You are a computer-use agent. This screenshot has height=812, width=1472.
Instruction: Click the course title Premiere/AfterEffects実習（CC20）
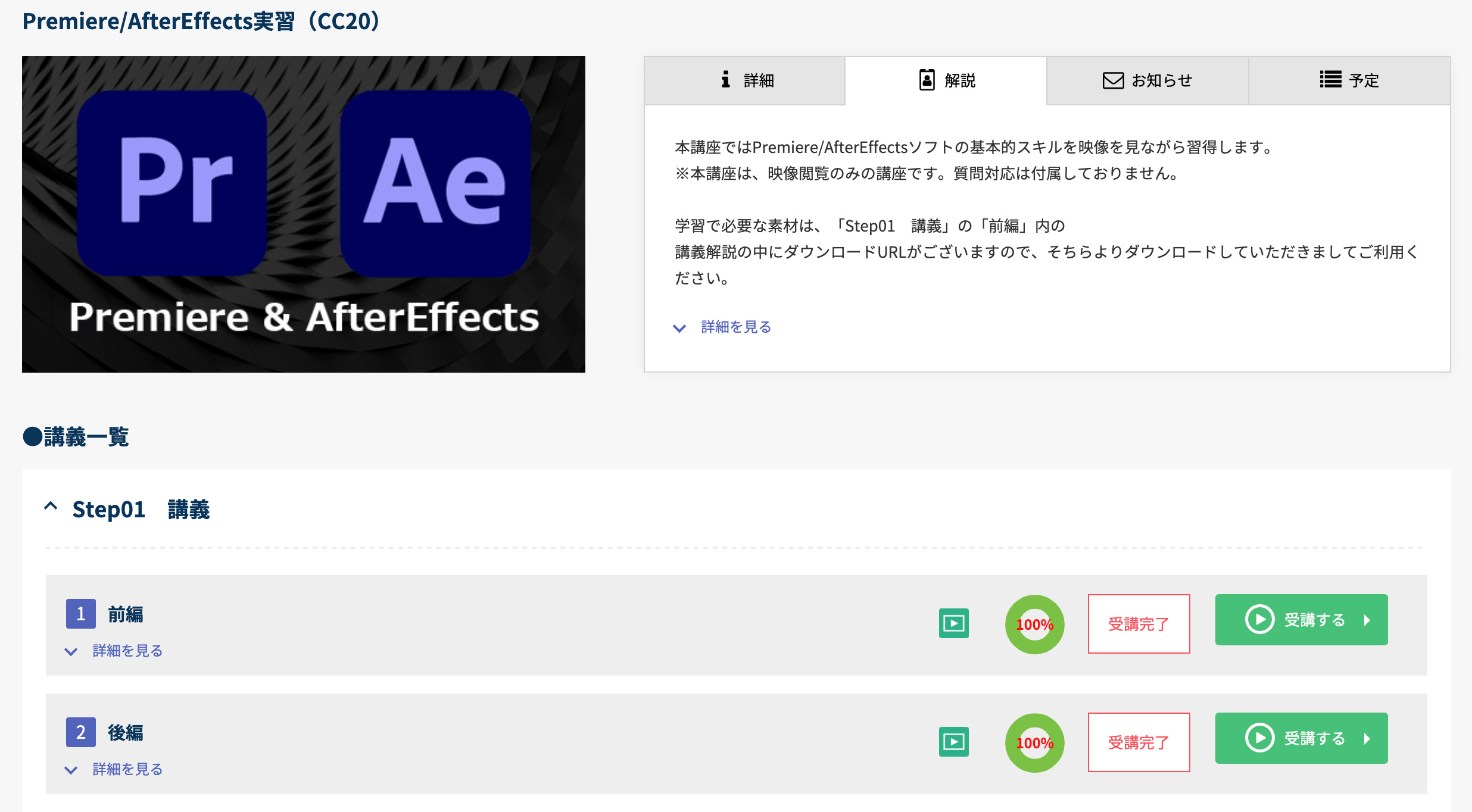201,21
